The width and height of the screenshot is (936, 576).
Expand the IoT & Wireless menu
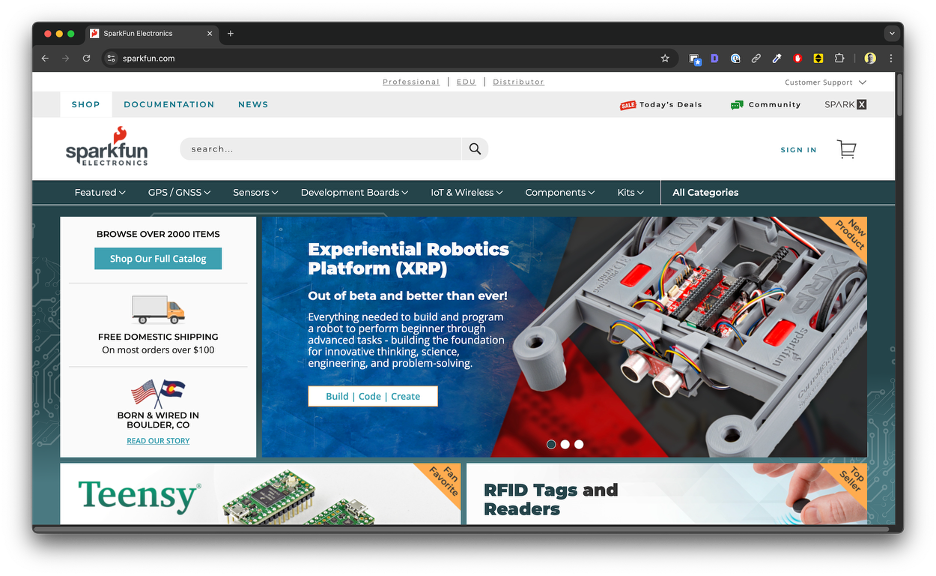(x=466, y=192)
